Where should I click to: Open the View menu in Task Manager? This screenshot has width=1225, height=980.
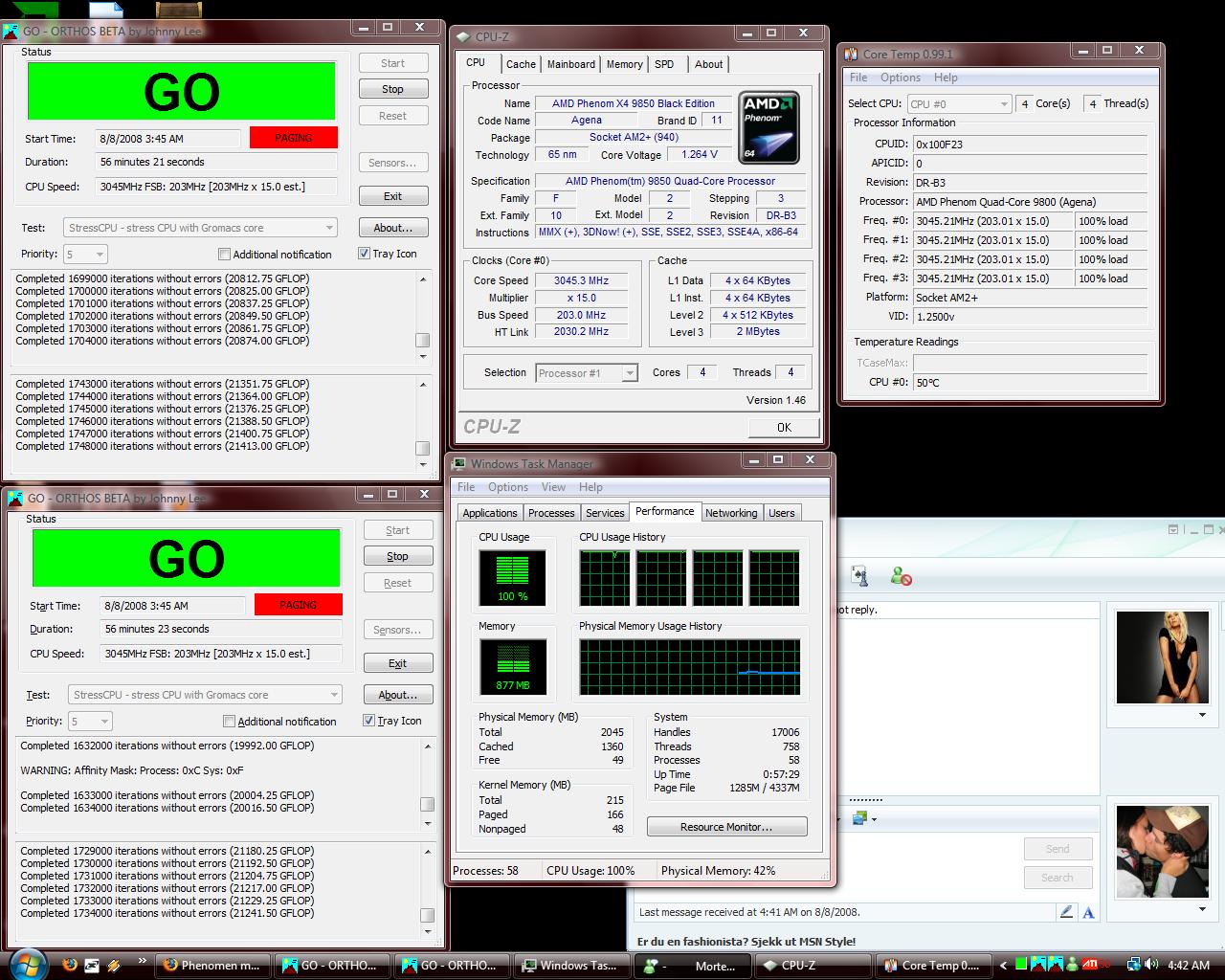[553, 487]
